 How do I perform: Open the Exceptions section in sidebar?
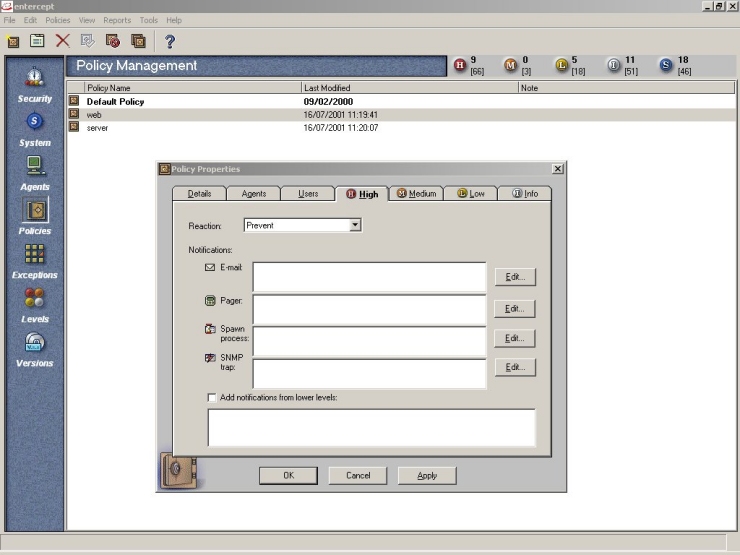[34, 262]
